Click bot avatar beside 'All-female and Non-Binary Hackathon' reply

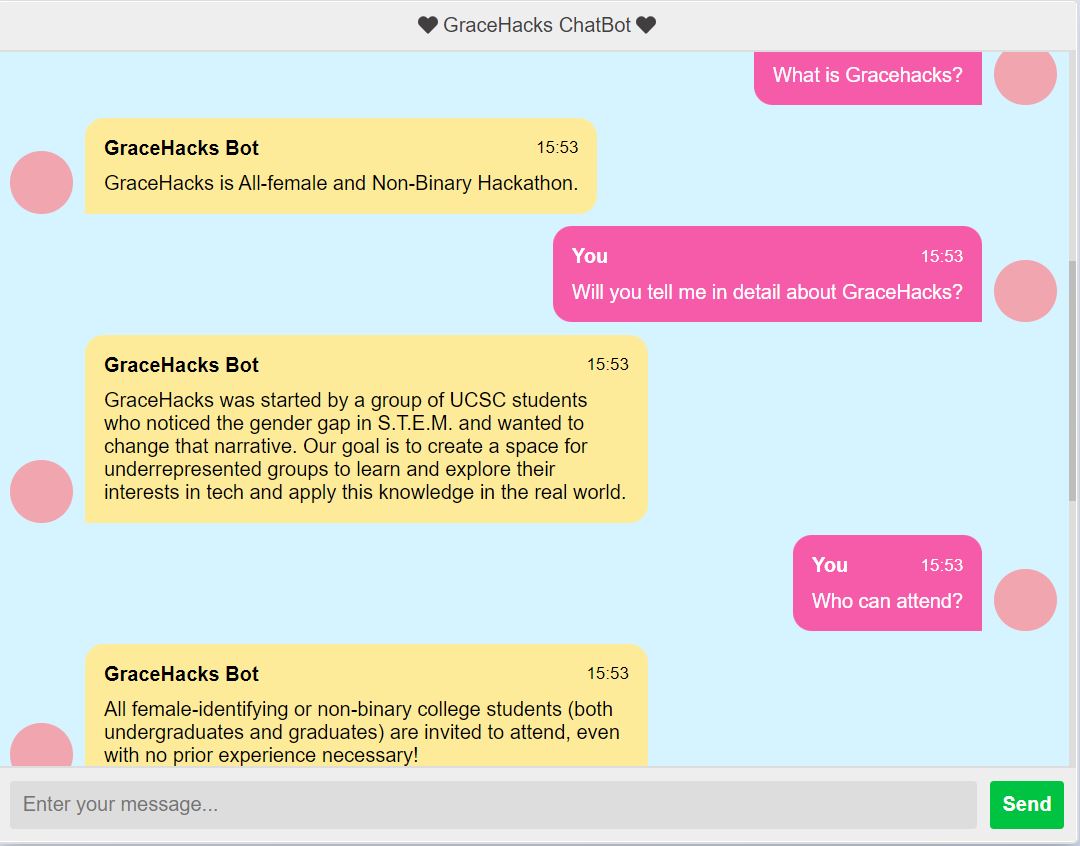[41, 183]
